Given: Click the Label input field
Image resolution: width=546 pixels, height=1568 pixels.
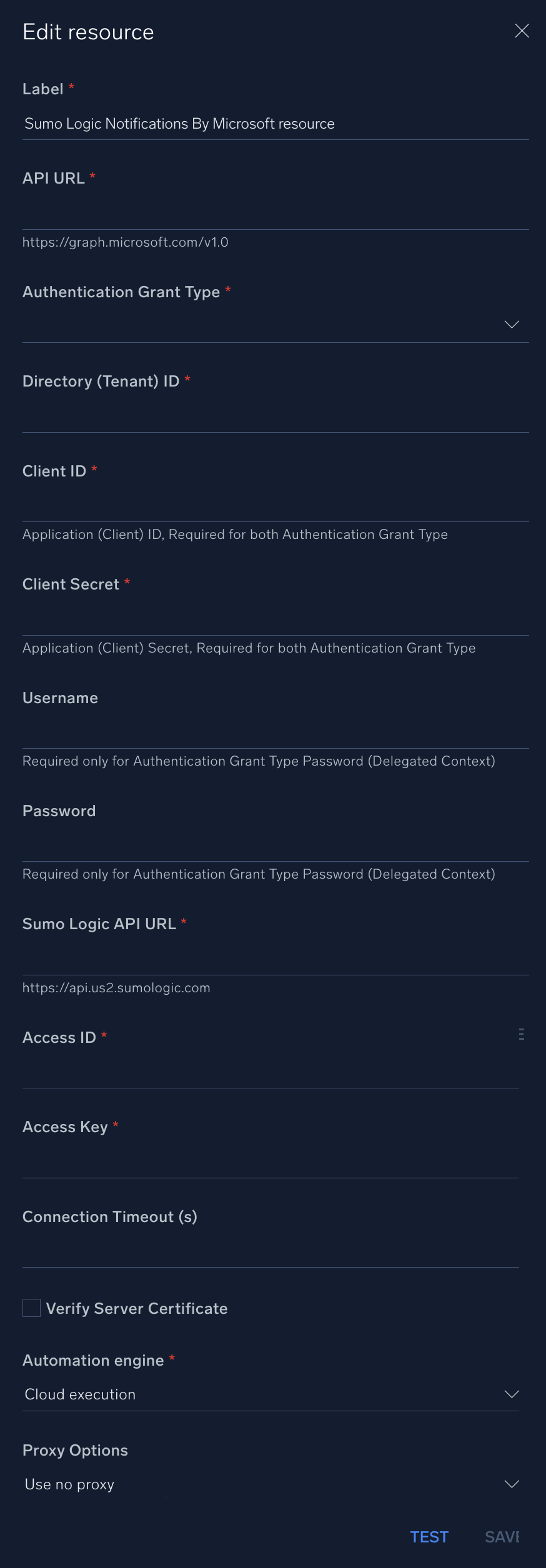Looking at the screenshot, I should pyautogui.click(x=275, y=124).
